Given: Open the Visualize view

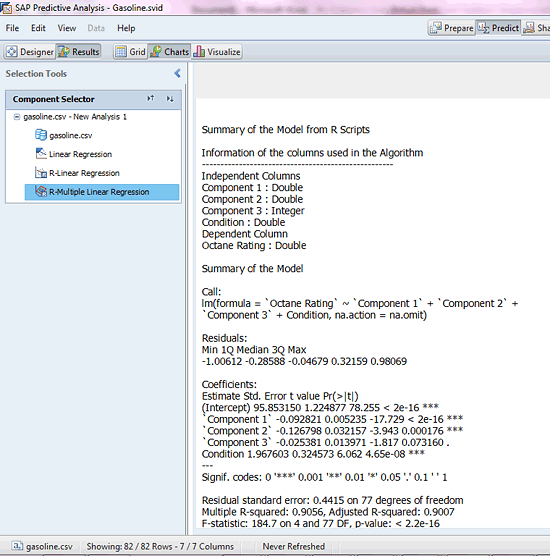Looking at the screenshot, I should (217, 52).
